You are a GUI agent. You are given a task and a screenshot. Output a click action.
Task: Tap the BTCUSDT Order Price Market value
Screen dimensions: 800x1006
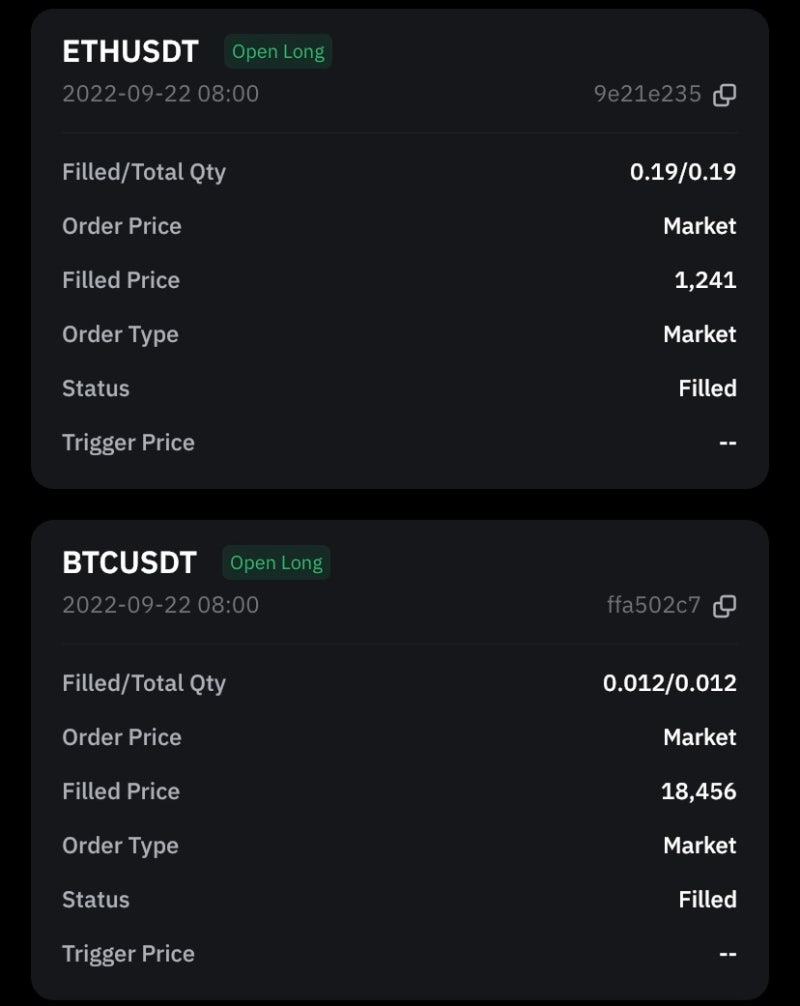point(699,737)
